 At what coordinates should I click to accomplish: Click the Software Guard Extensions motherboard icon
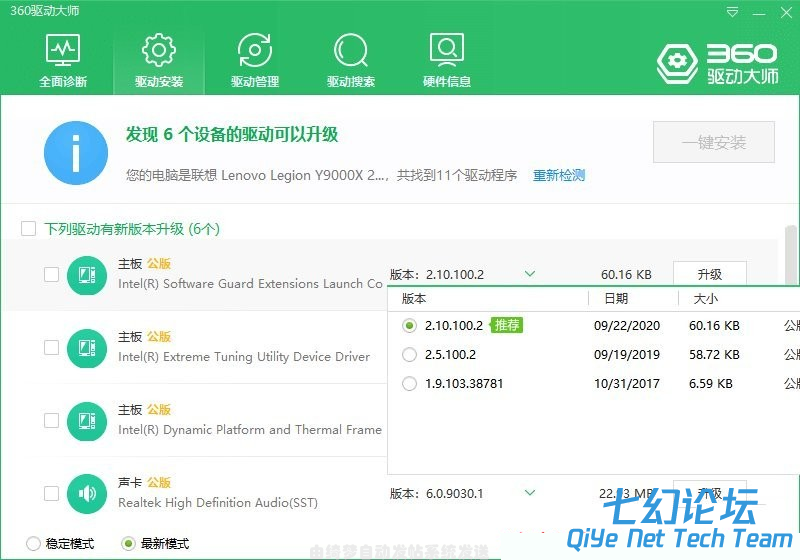pos(87,275)
